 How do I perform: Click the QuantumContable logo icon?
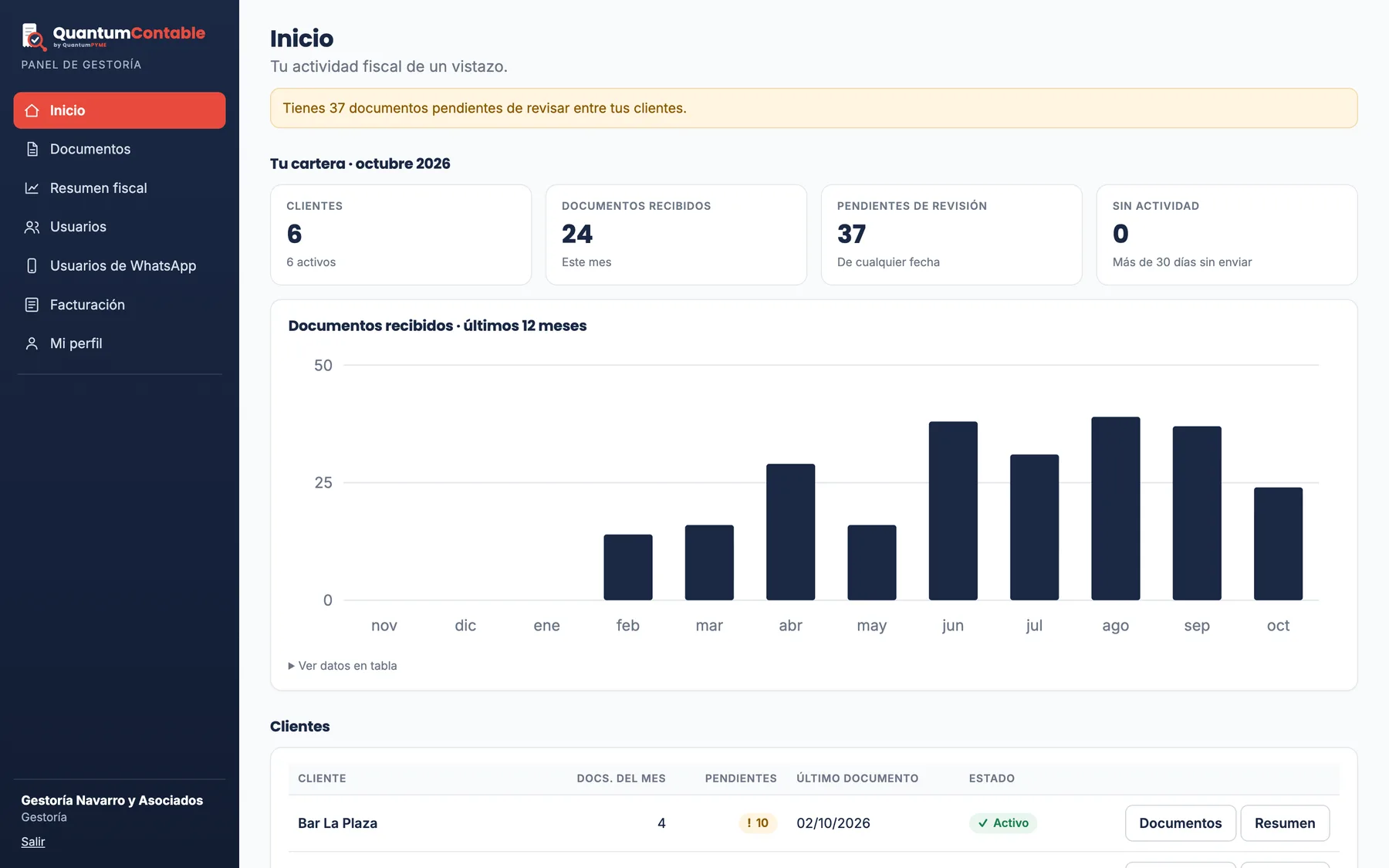pyautogui.click(x=34, y=36)
